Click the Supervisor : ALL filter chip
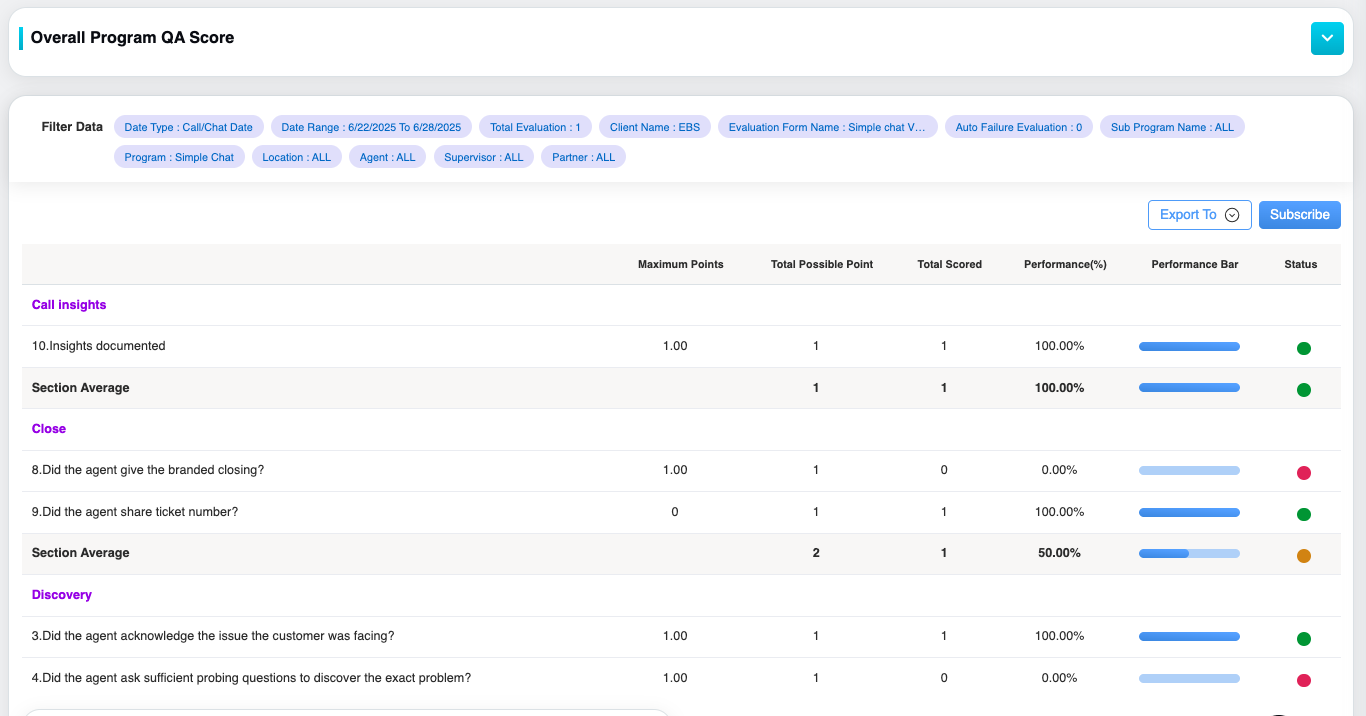The width and height of the screenshot is (1366, 716). pyautogui.click(x=483, y=157)
